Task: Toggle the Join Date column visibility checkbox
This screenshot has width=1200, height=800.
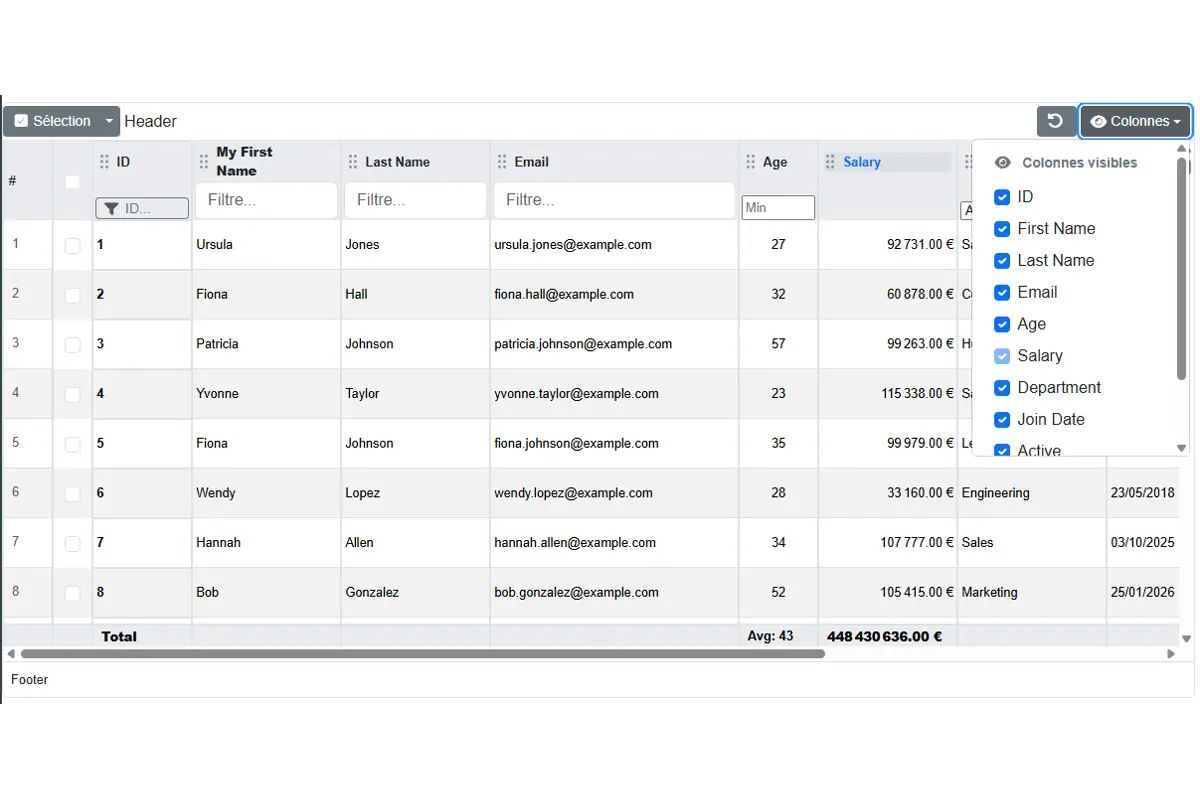Action: point(1002,420)
